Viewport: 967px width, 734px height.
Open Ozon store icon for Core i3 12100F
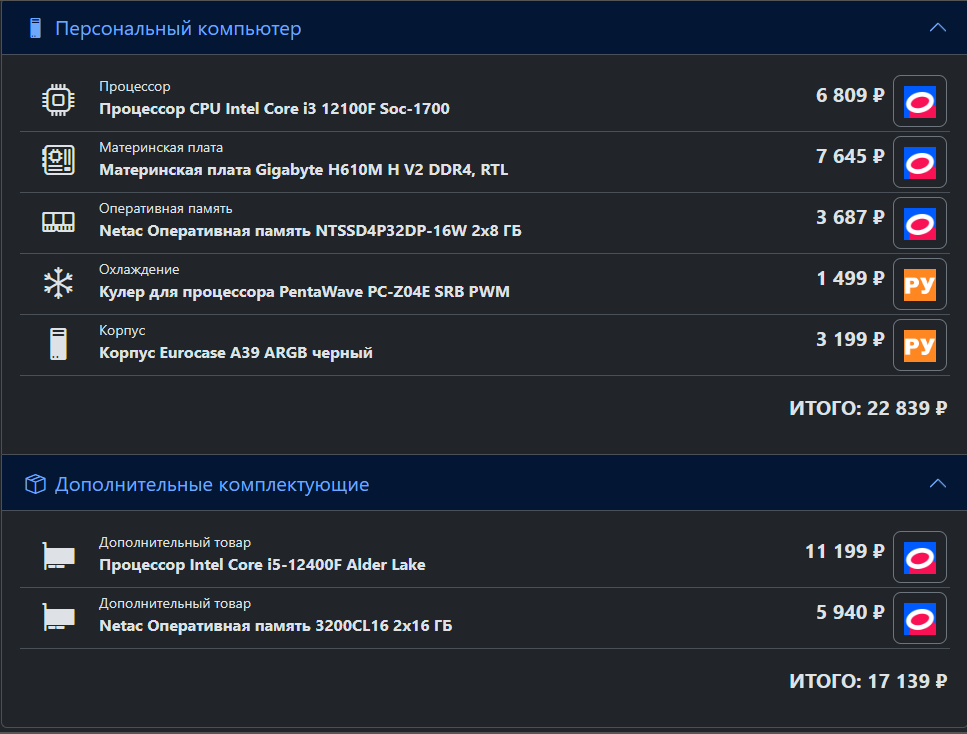920,101
